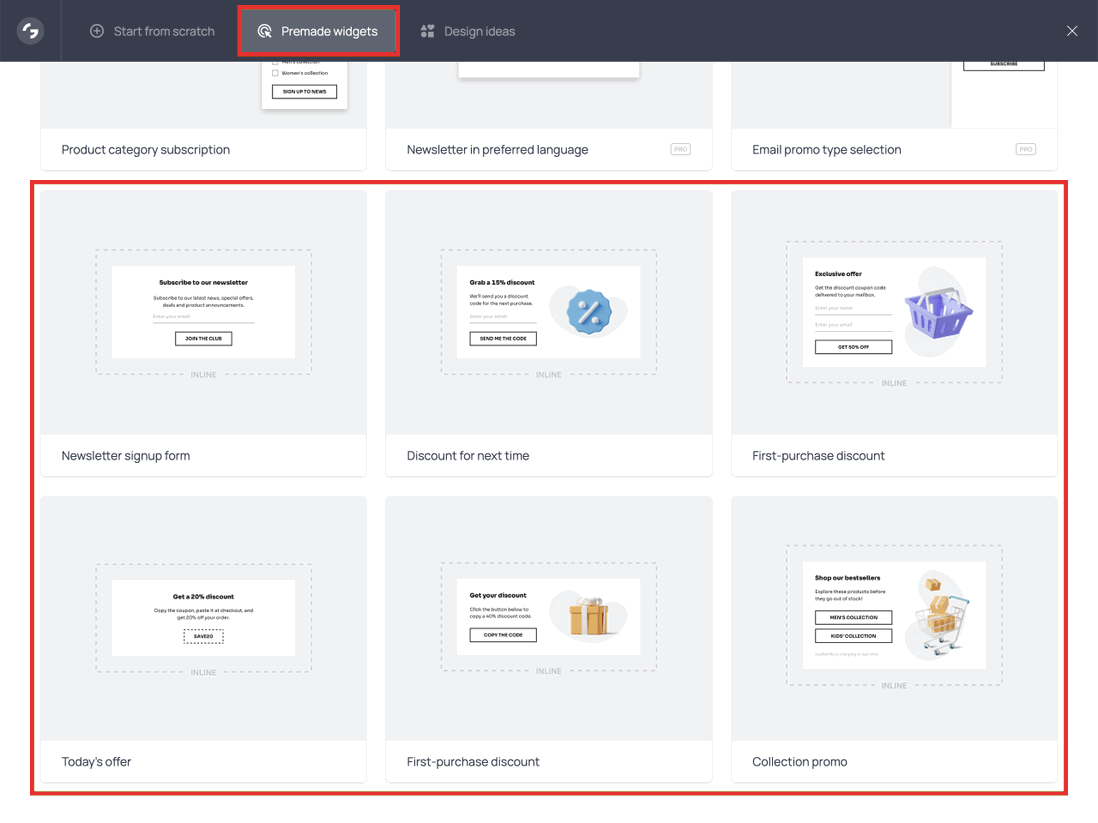Check the Men's collection checkbox
The width and height of the screenshot is (1098, 823).
click(274, 61)
